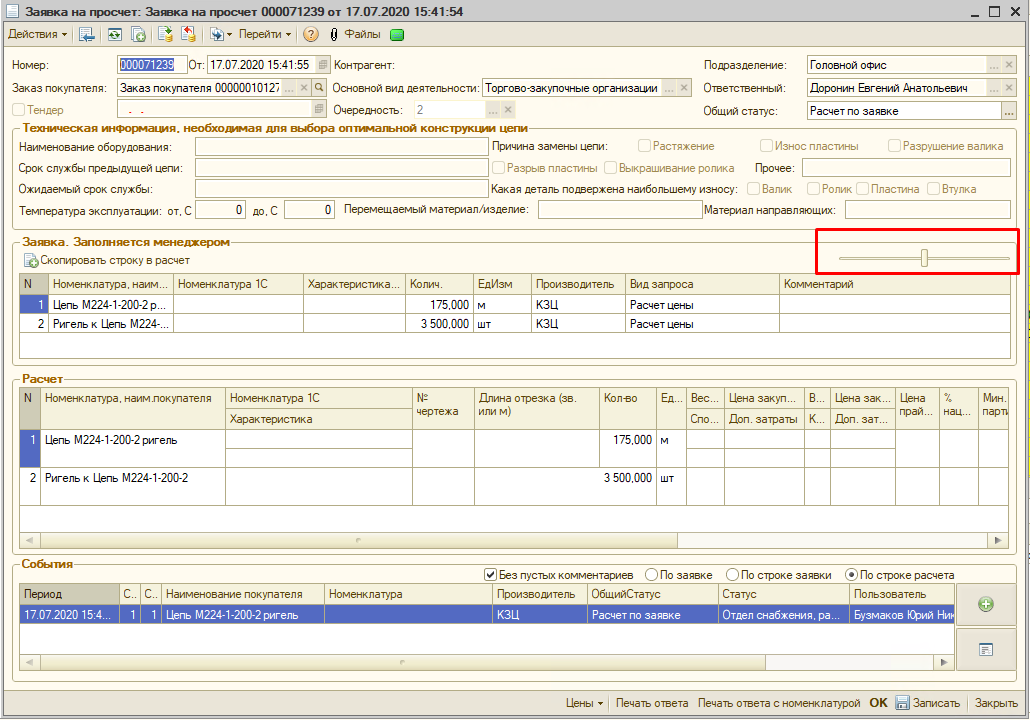This screenshot has height=720, width=1030.
Task: Click the paperclip Файлы icon
Action: click(x=334, y=35)
